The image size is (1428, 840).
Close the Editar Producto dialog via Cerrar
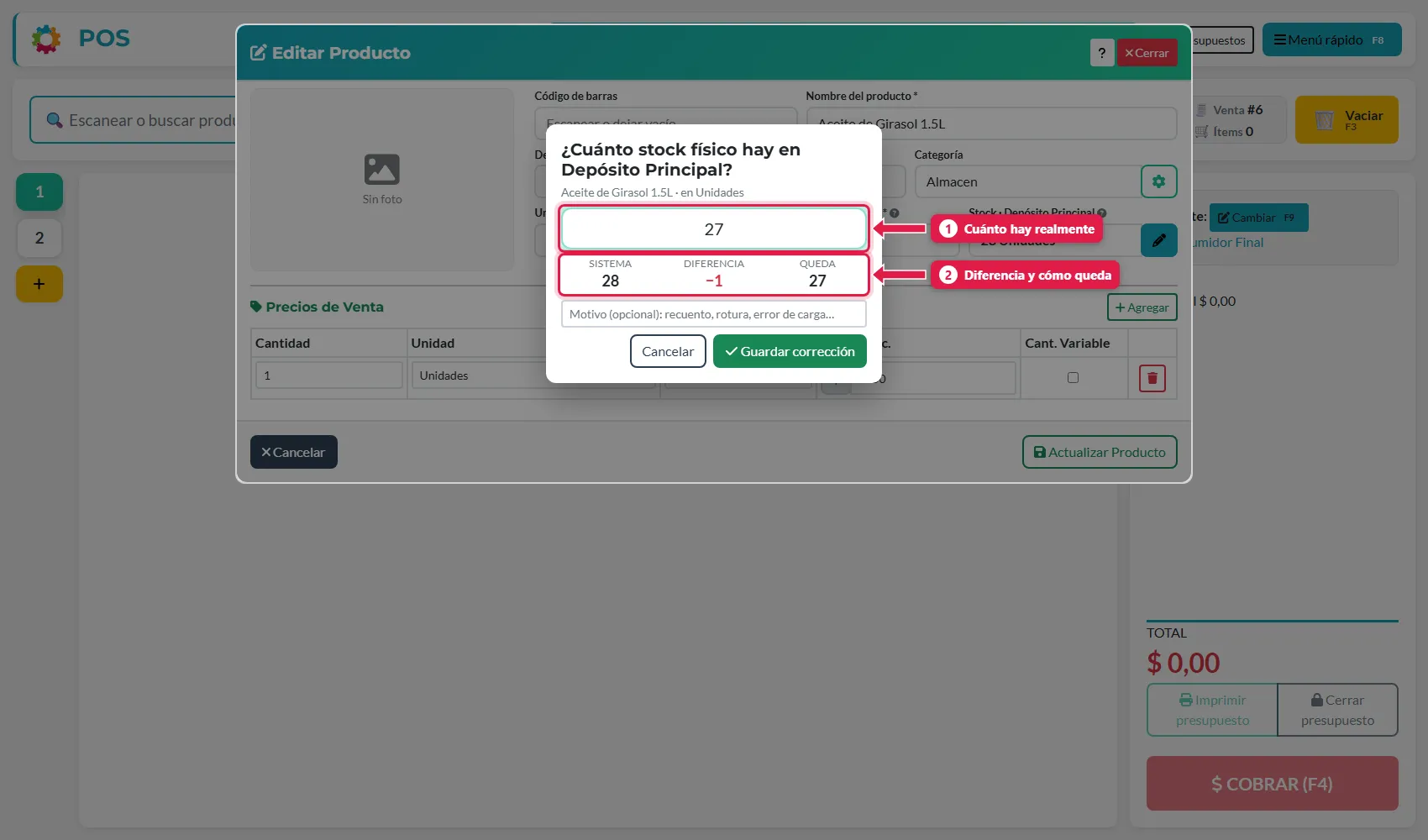pyautogui.click(x=1147, y=53)
